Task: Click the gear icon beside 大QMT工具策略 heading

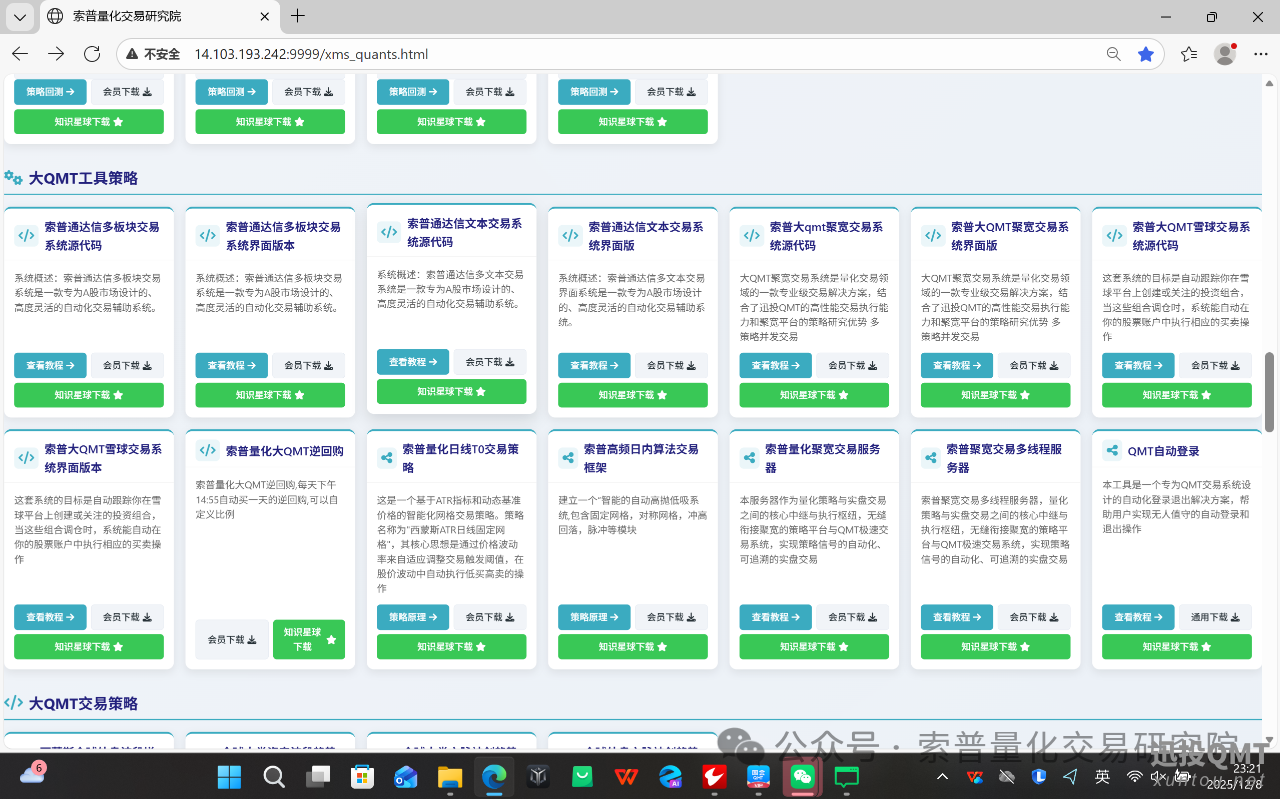Action: pyautogui.click(x=14, y=176)
